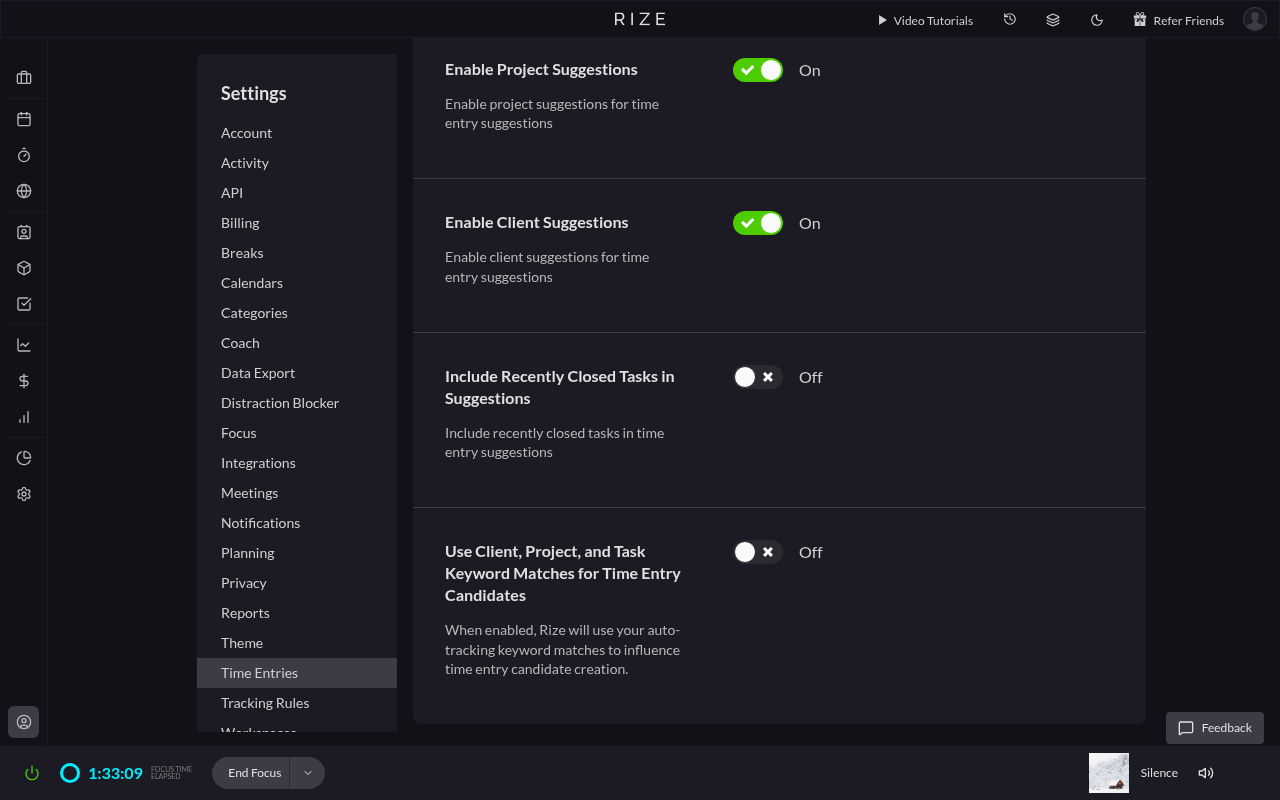Enable Include Recently Closed Tasks toggle
1280x800 pixels.
(758, 377)
